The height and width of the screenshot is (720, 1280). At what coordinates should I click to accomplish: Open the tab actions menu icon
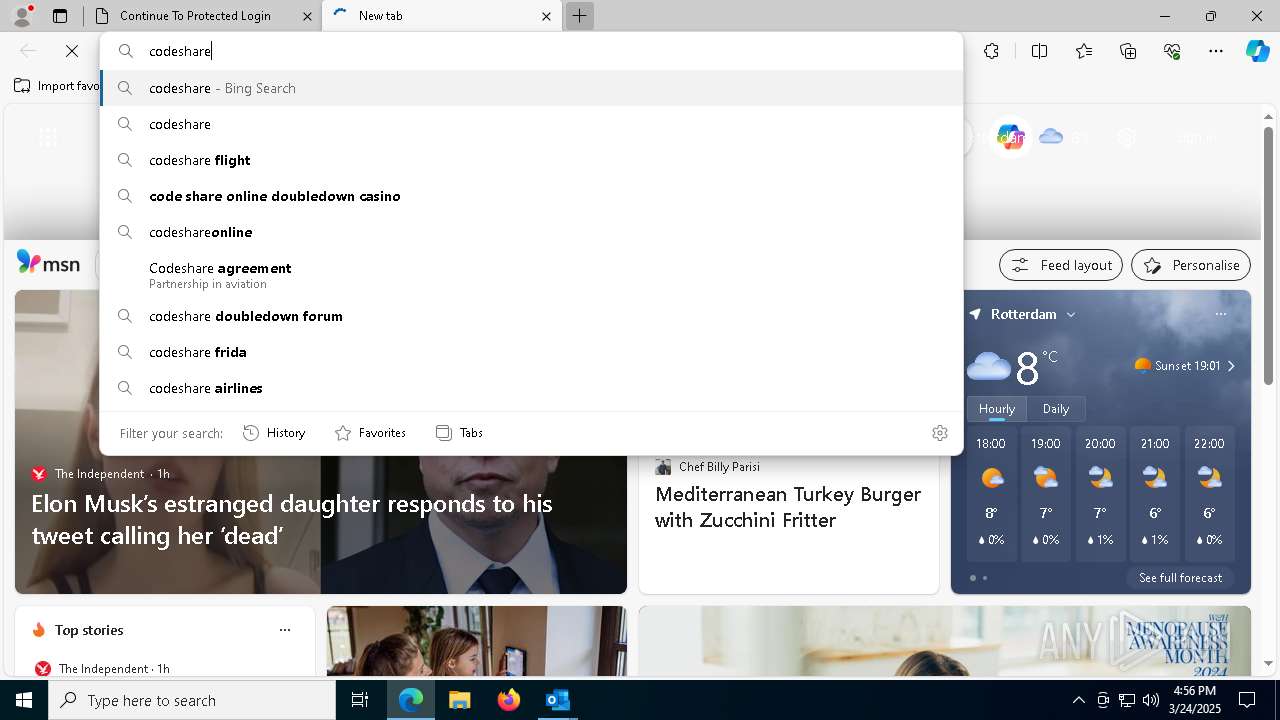tap(60, 16)
